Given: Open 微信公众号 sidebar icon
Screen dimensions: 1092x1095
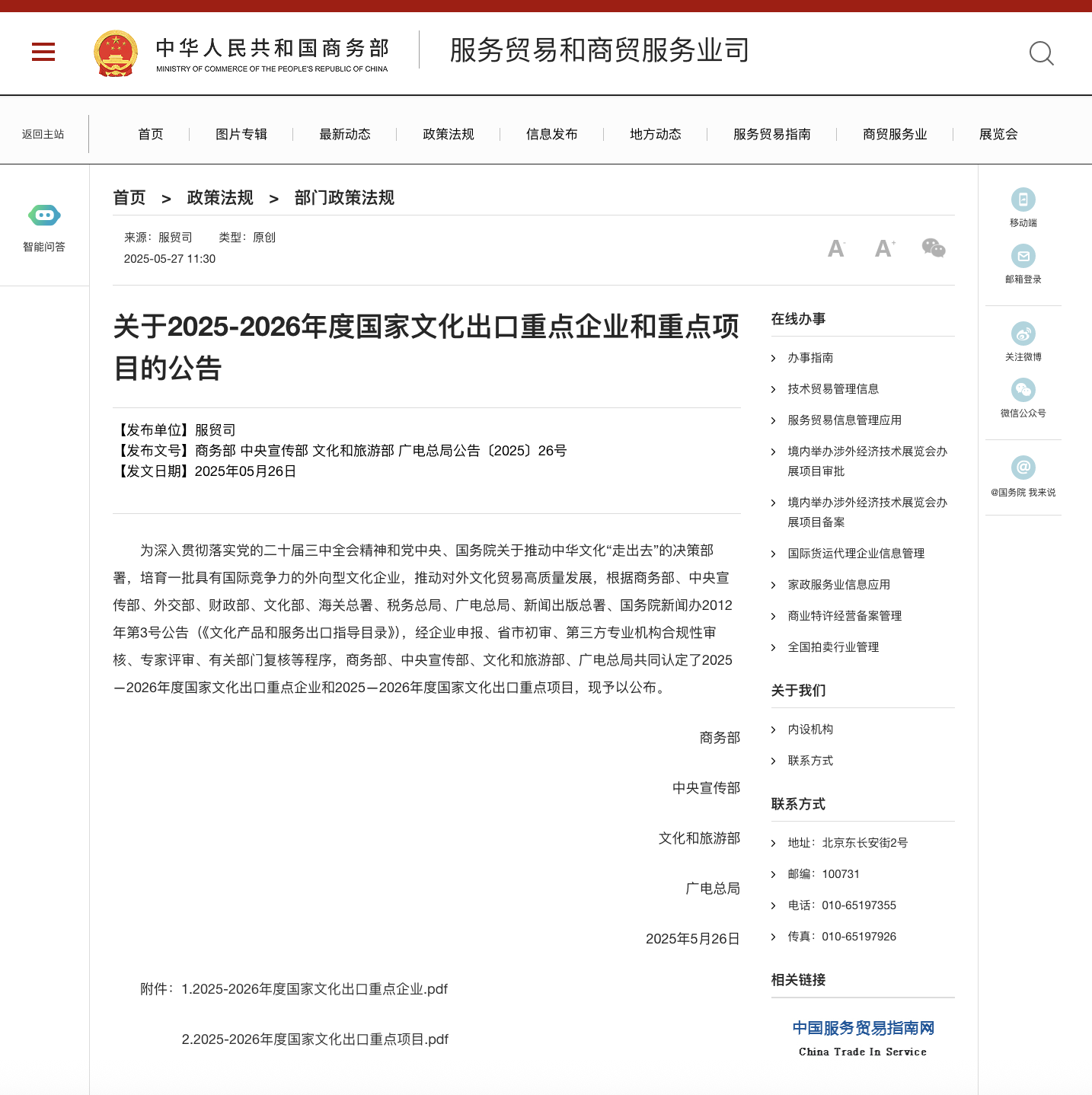Looking at the screenshot, I should coord(1023,390).
